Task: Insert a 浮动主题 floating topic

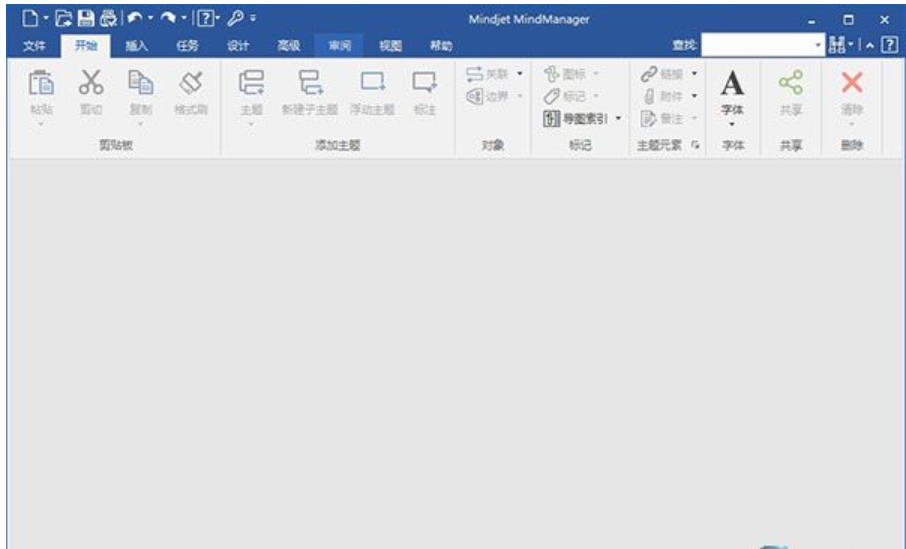Action: tap(372, 92)
